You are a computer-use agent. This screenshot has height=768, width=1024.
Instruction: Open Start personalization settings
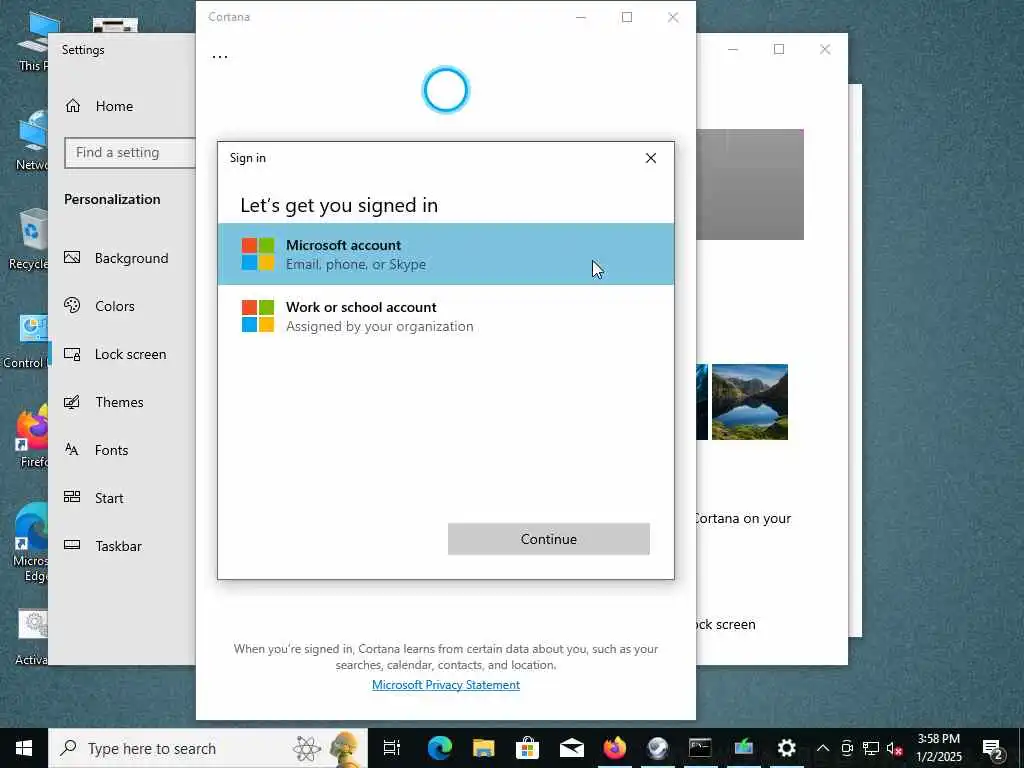pyautogui.click(x=121, y=498)
